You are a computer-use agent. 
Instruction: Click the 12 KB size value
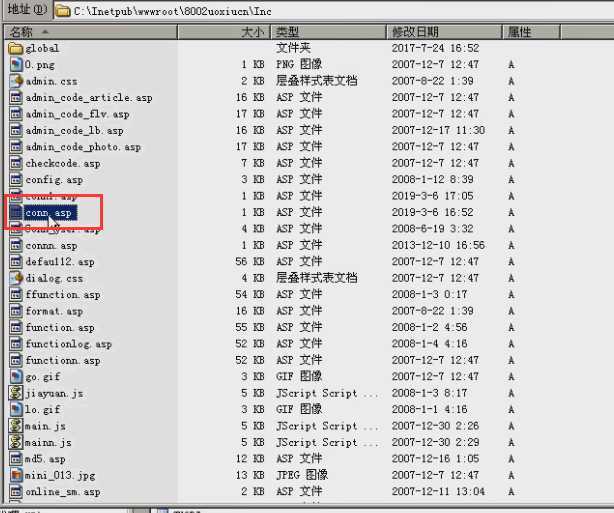(x=250, y=459)
